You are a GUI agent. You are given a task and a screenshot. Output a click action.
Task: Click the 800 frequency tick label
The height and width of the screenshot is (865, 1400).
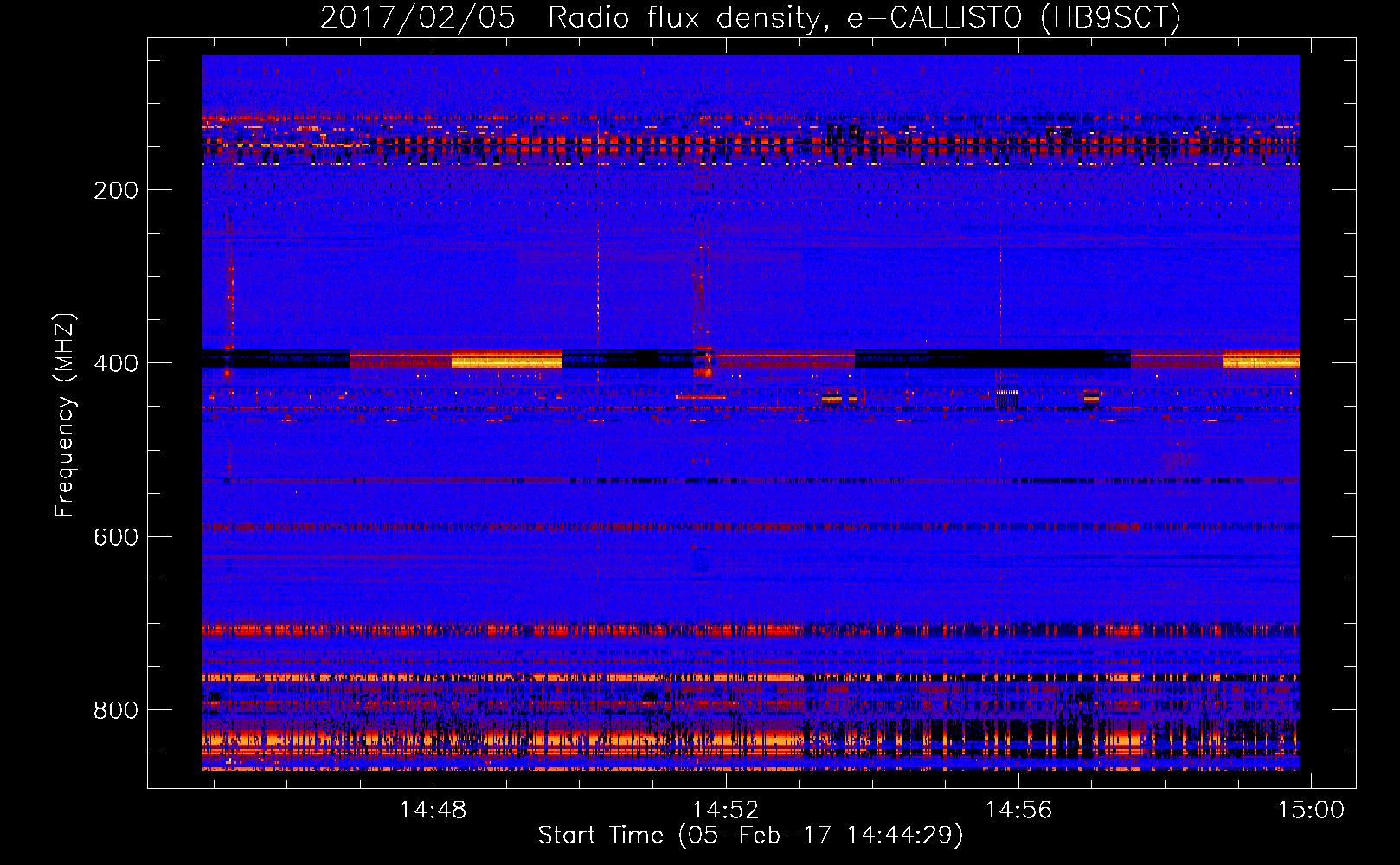pos(116,710)
